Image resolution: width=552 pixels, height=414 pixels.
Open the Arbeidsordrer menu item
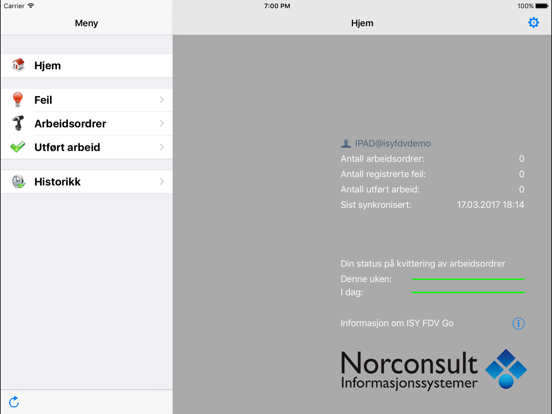[87, 124]
